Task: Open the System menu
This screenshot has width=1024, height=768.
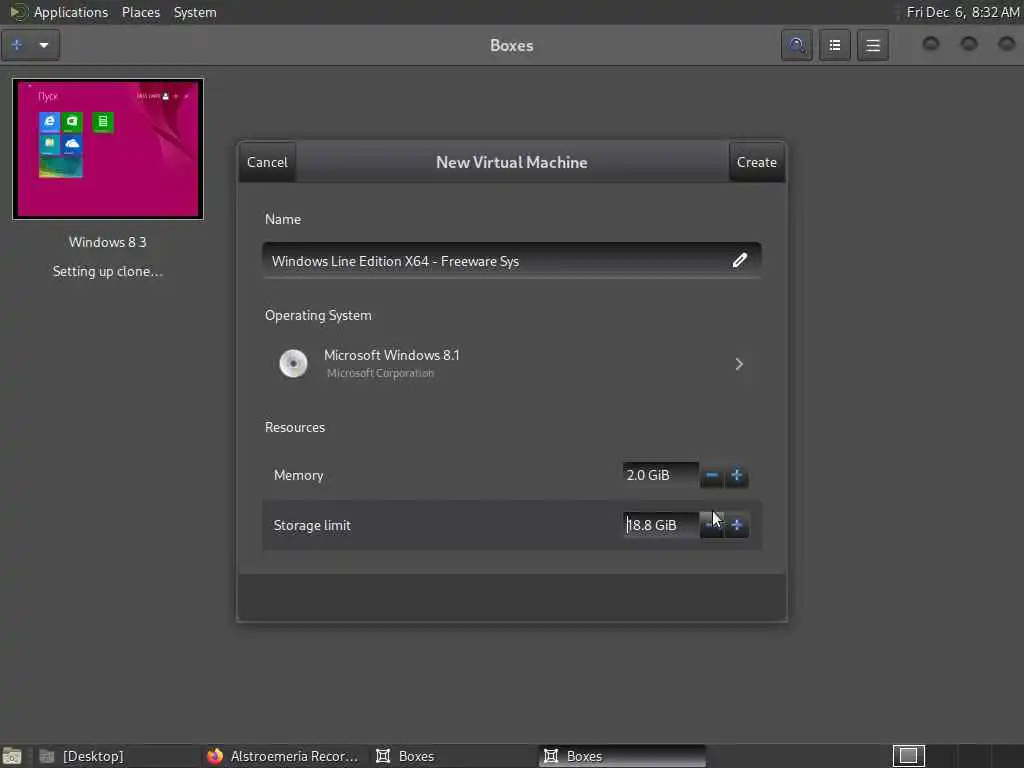Action: 195,12
